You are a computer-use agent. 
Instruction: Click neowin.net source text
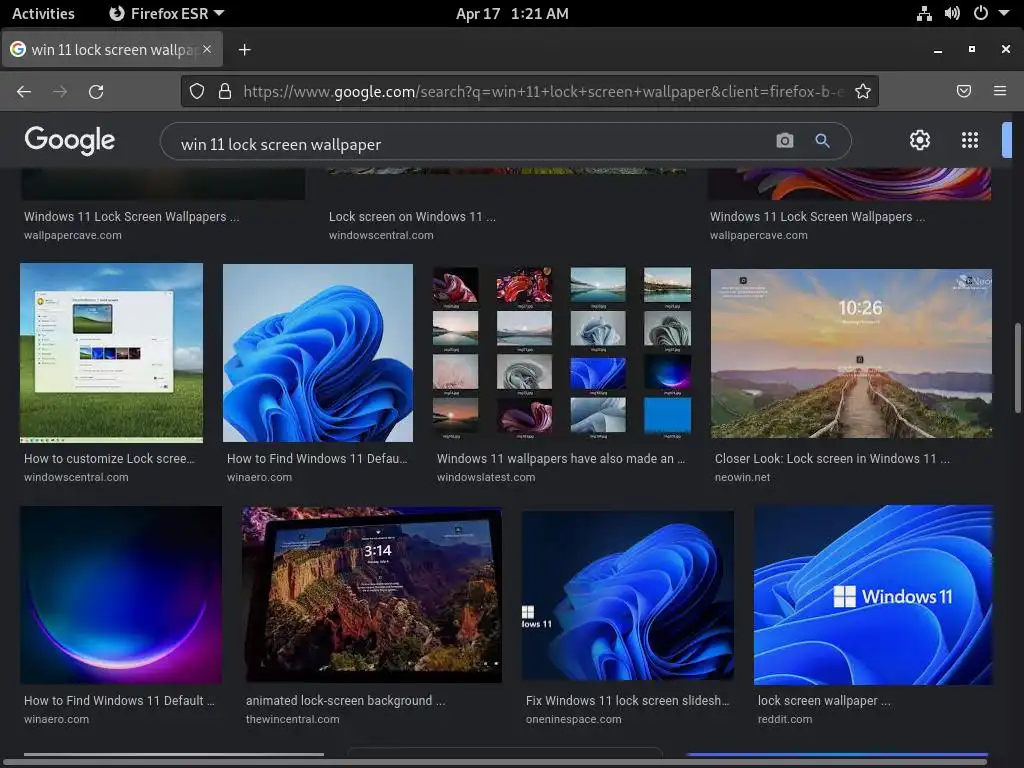pyautogui.click(x=742, y=477)
